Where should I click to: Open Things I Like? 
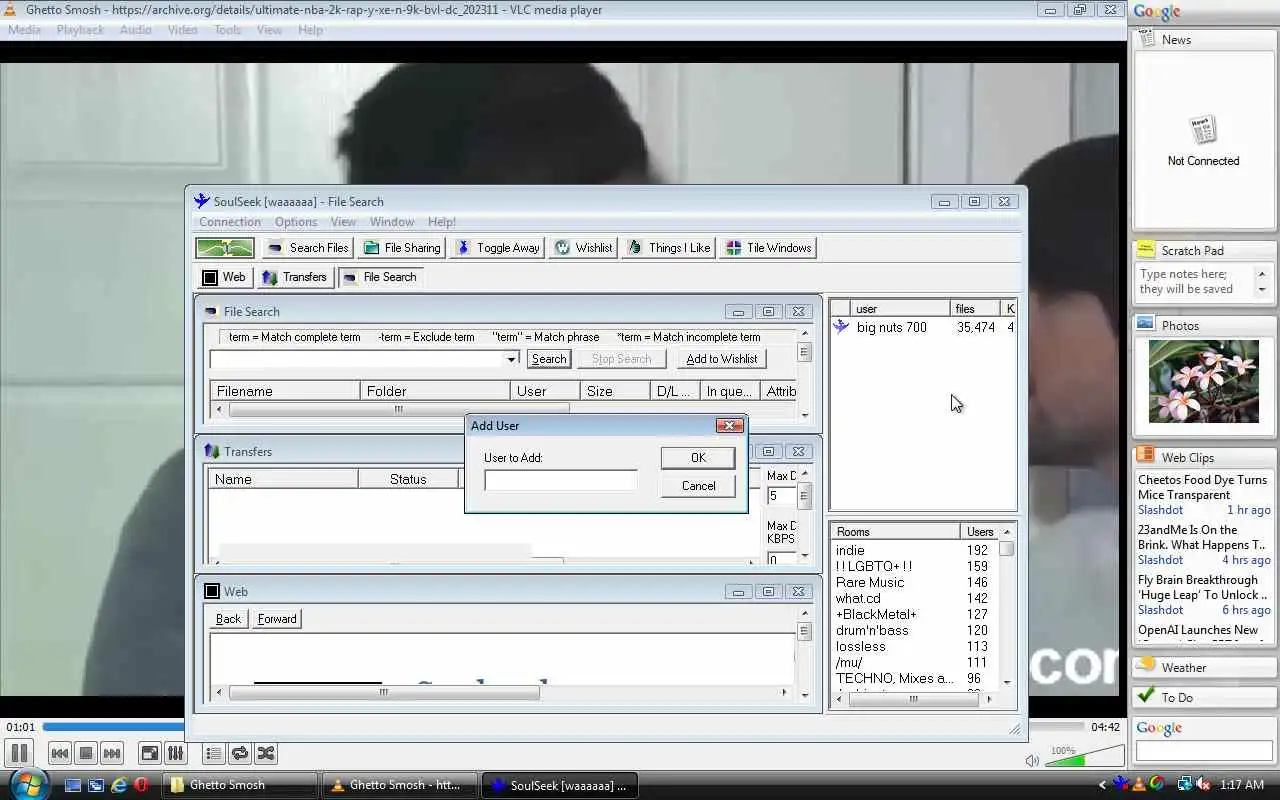667,248
